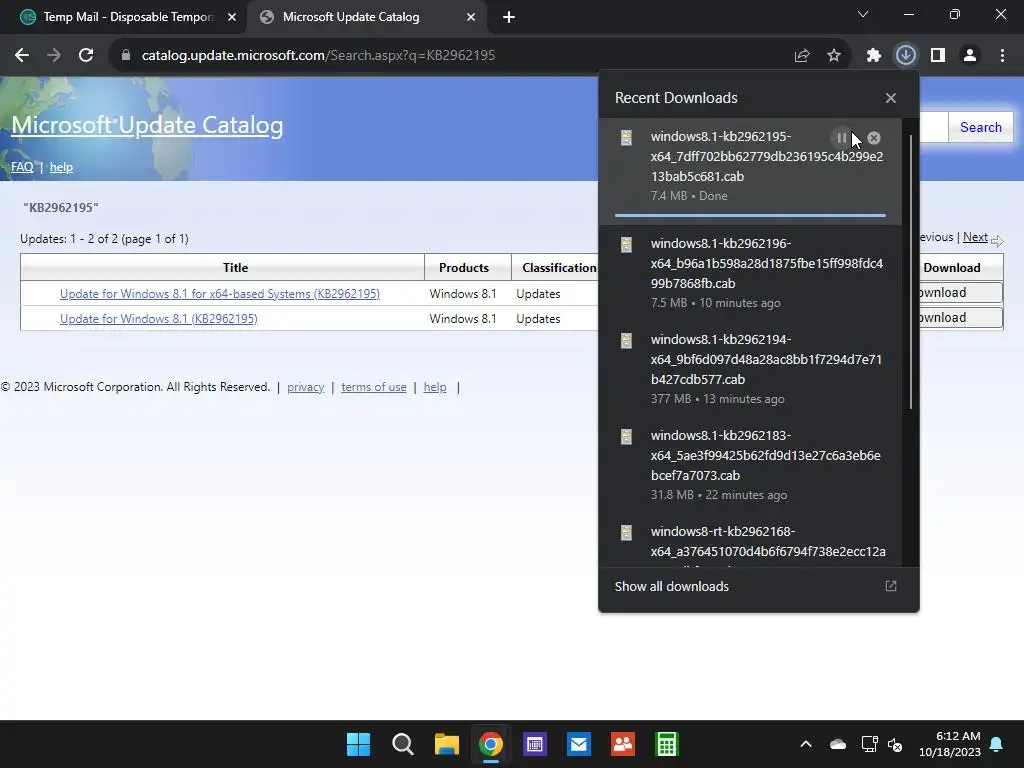Go back with the browser back arrow
Viewport: 1024px width, 768px height.
tap(22, 56)
